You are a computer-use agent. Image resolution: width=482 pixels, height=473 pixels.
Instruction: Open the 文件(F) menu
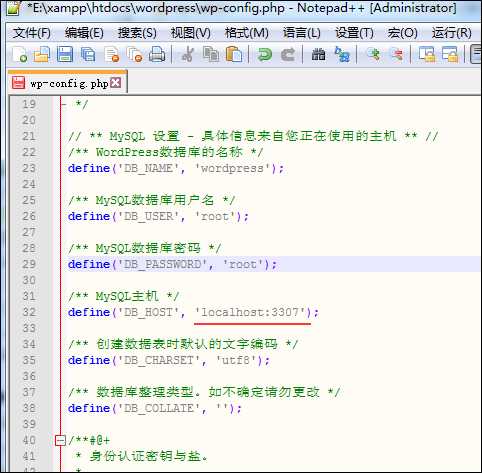pos(32,33)
